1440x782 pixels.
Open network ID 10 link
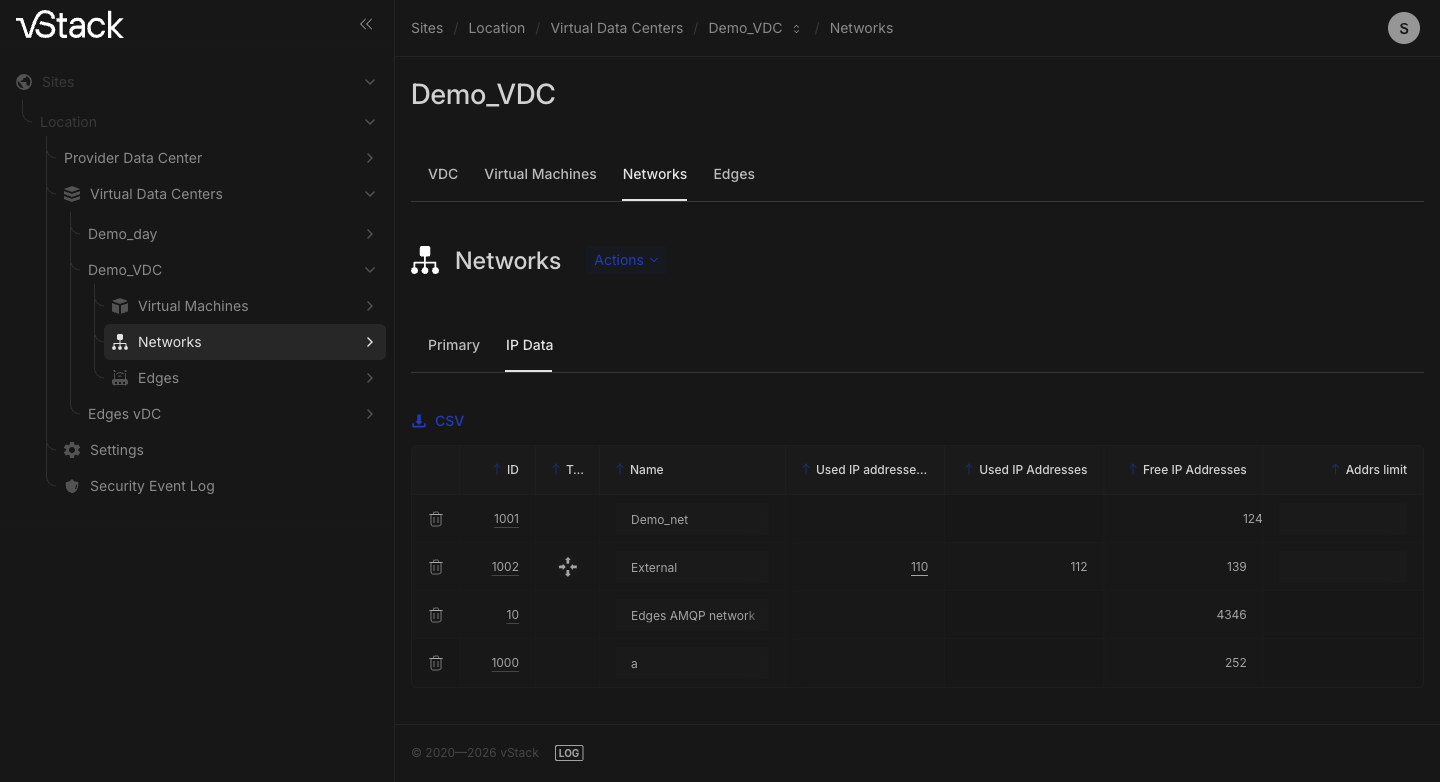[x=512, y=615]
